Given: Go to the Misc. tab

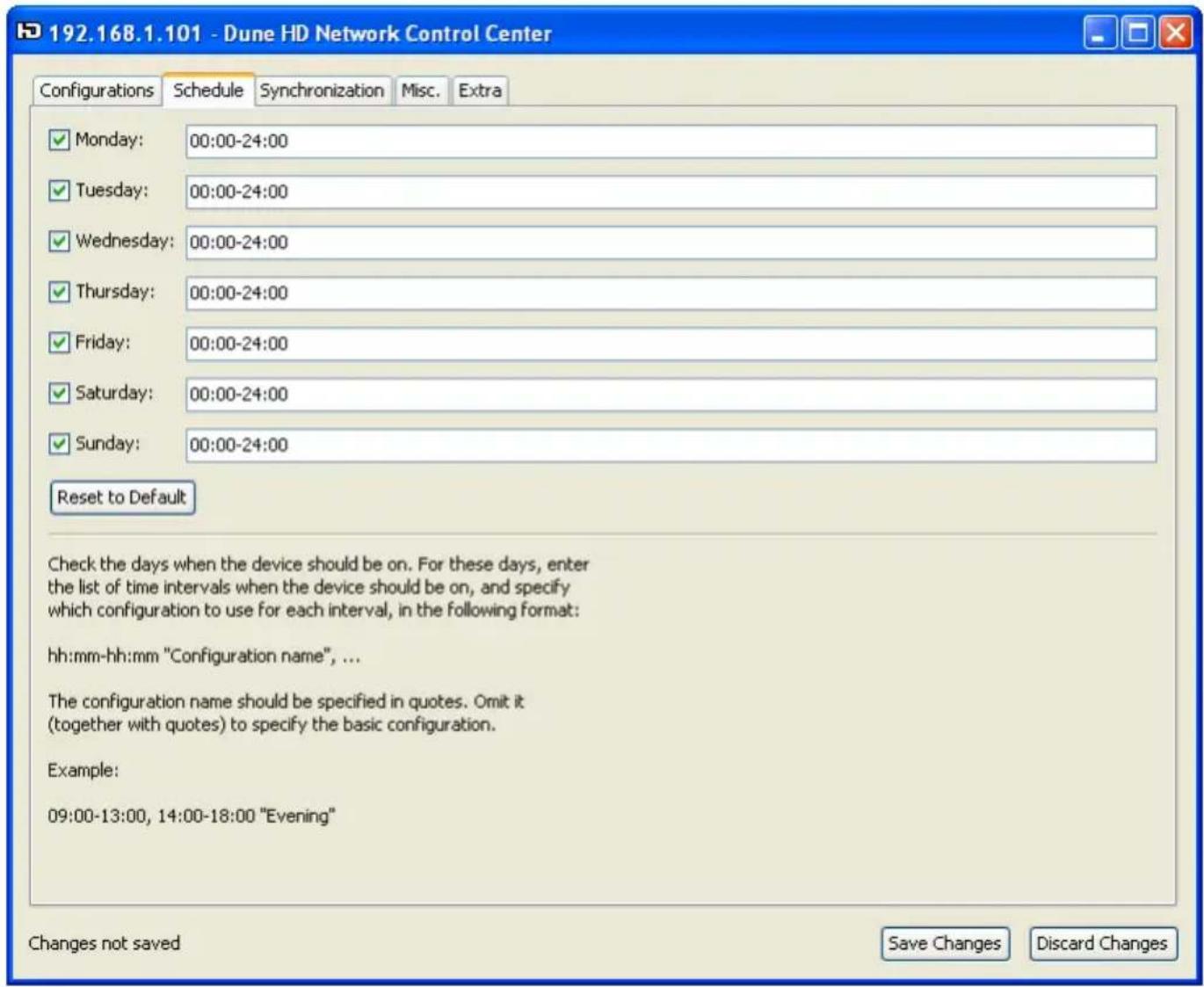Looking at the screenshot, I should [x=421, y=91].
